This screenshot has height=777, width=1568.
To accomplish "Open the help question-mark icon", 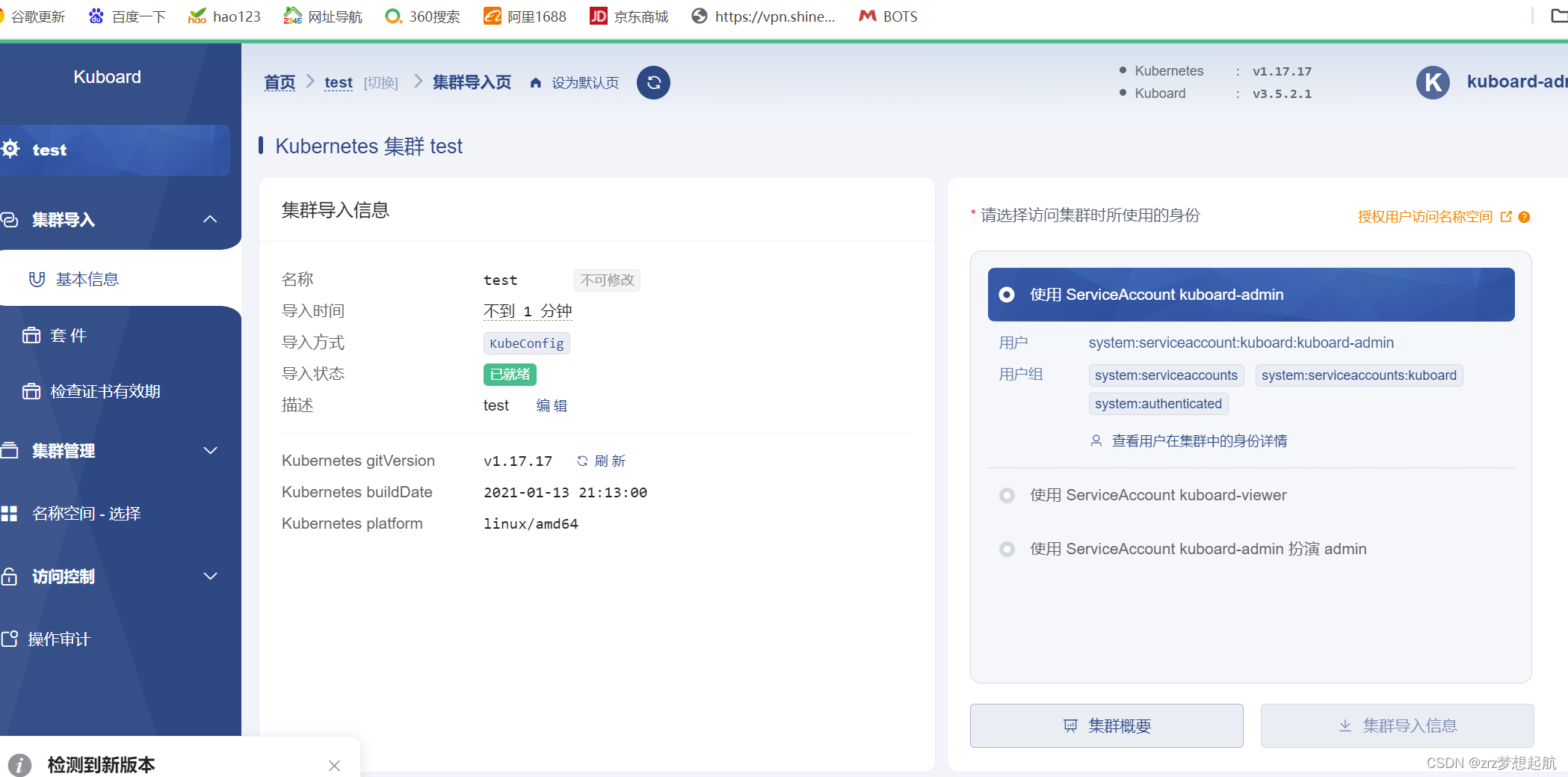I will click(1525, 216).
